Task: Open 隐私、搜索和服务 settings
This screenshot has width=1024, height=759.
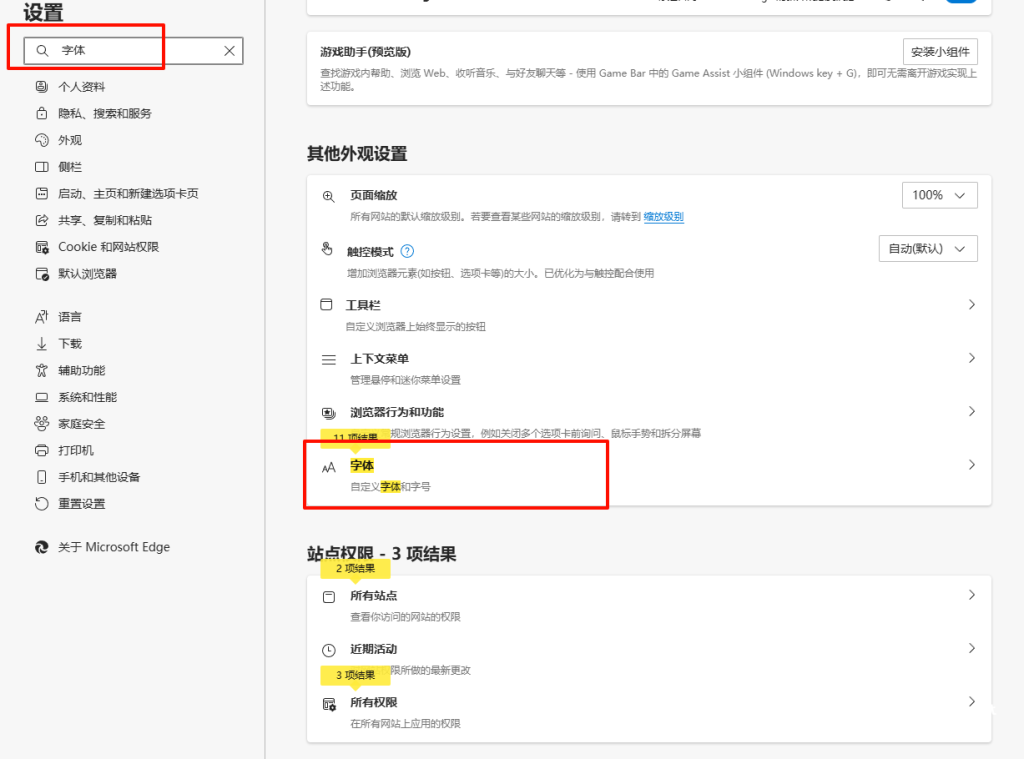Action: tap(104, 113)
